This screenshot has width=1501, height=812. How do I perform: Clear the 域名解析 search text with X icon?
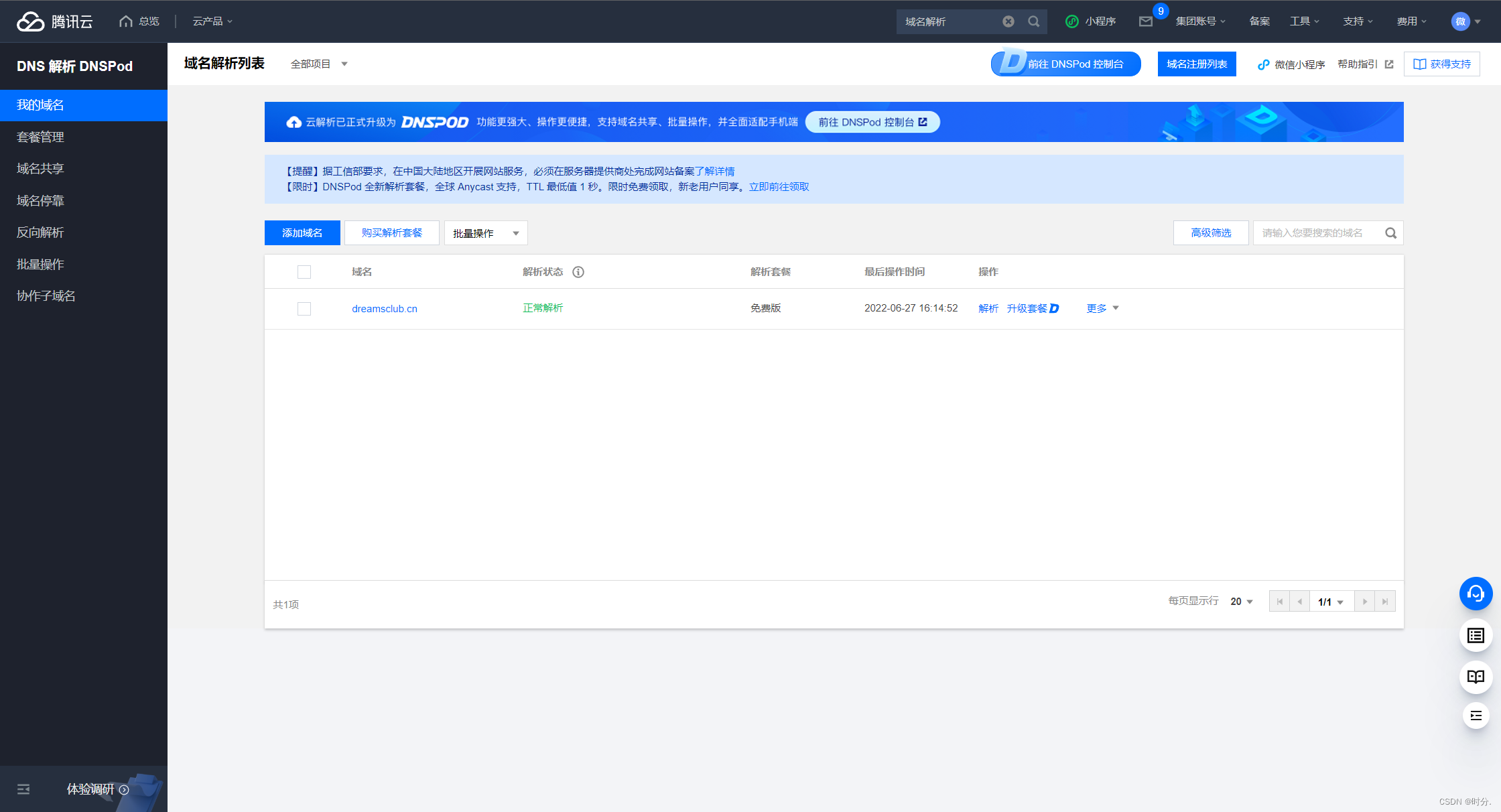(1008, 21)
